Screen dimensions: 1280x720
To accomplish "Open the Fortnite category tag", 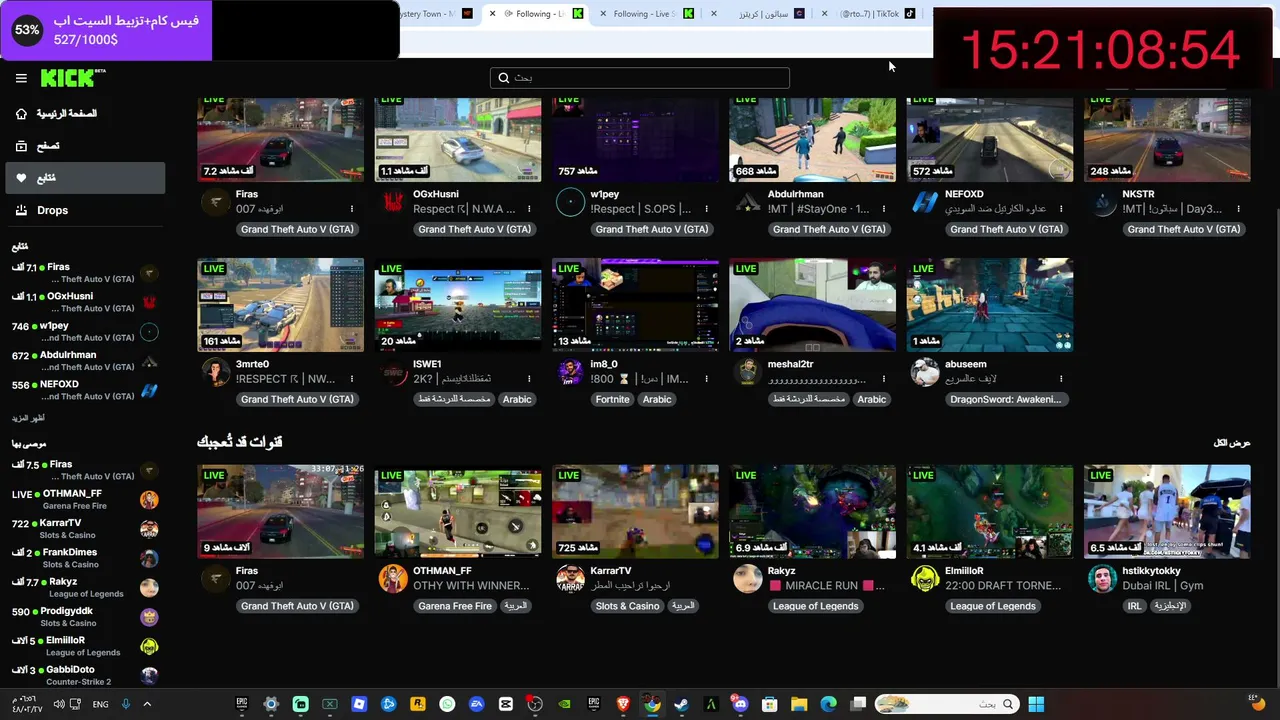I will pos(612,399).
